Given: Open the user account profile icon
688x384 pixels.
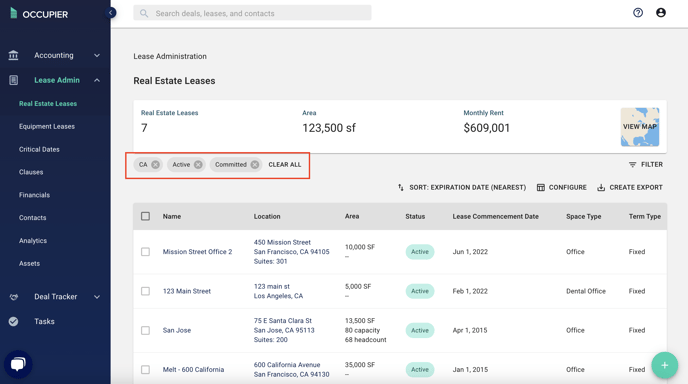Looking at the screenshot, I should click(x=661, y=13).
